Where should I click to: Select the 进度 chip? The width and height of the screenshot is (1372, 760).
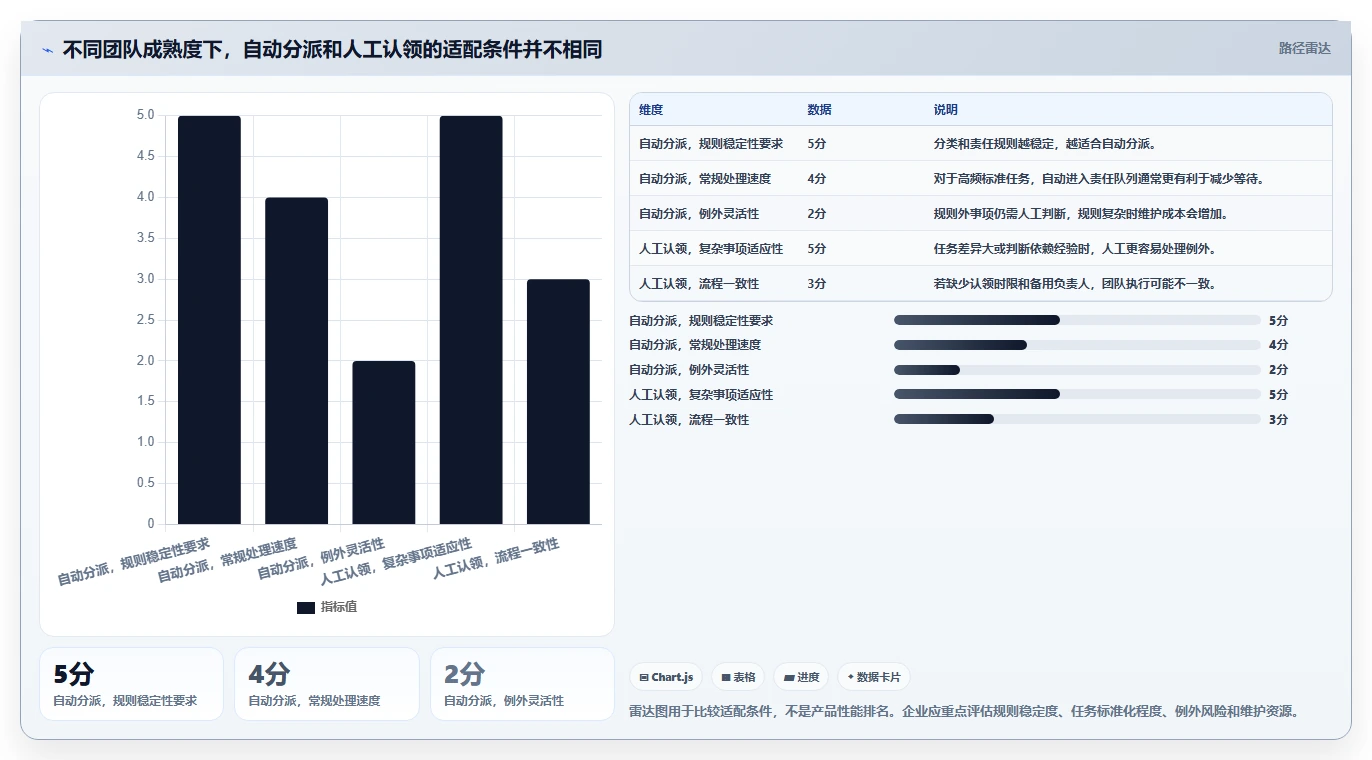point(801,677)
